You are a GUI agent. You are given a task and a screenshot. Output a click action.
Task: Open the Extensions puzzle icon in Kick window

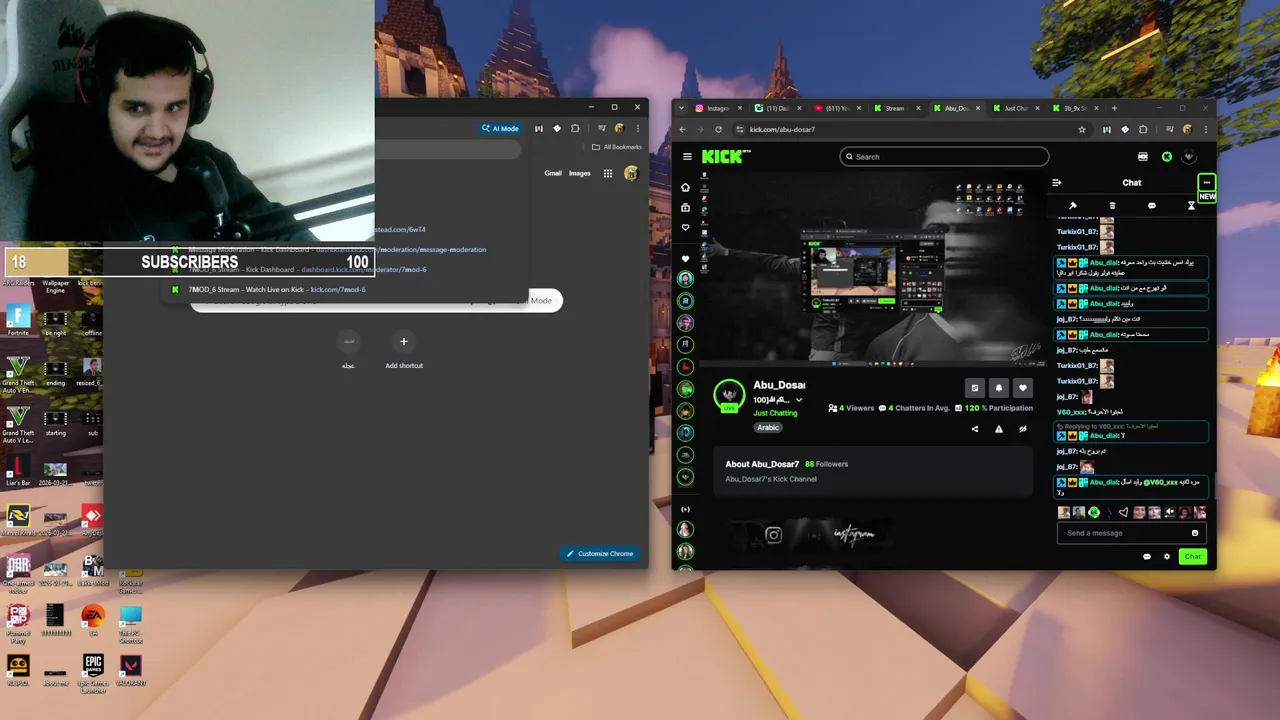click(1143, 129)
